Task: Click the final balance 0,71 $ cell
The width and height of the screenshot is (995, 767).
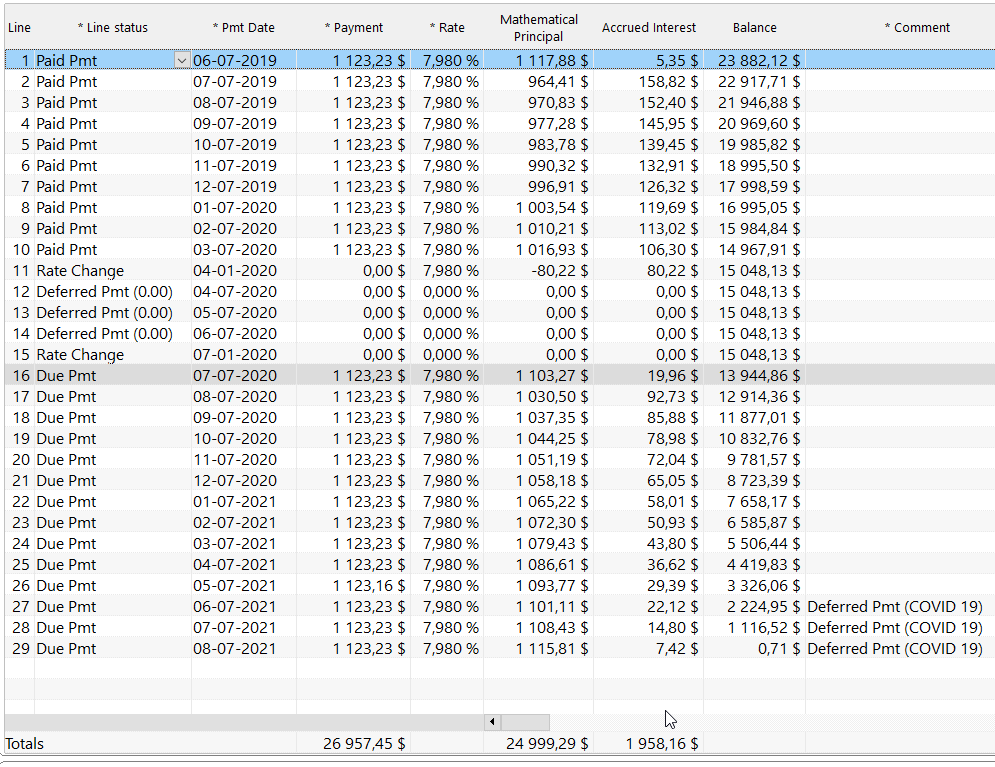Action: 779,648
